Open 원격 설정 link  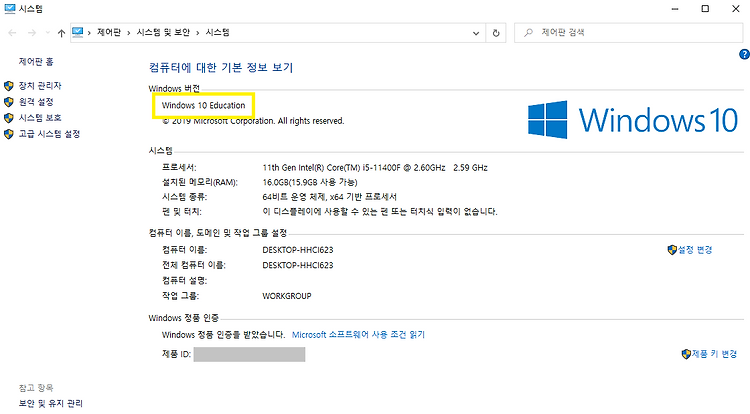pos(36,102)
